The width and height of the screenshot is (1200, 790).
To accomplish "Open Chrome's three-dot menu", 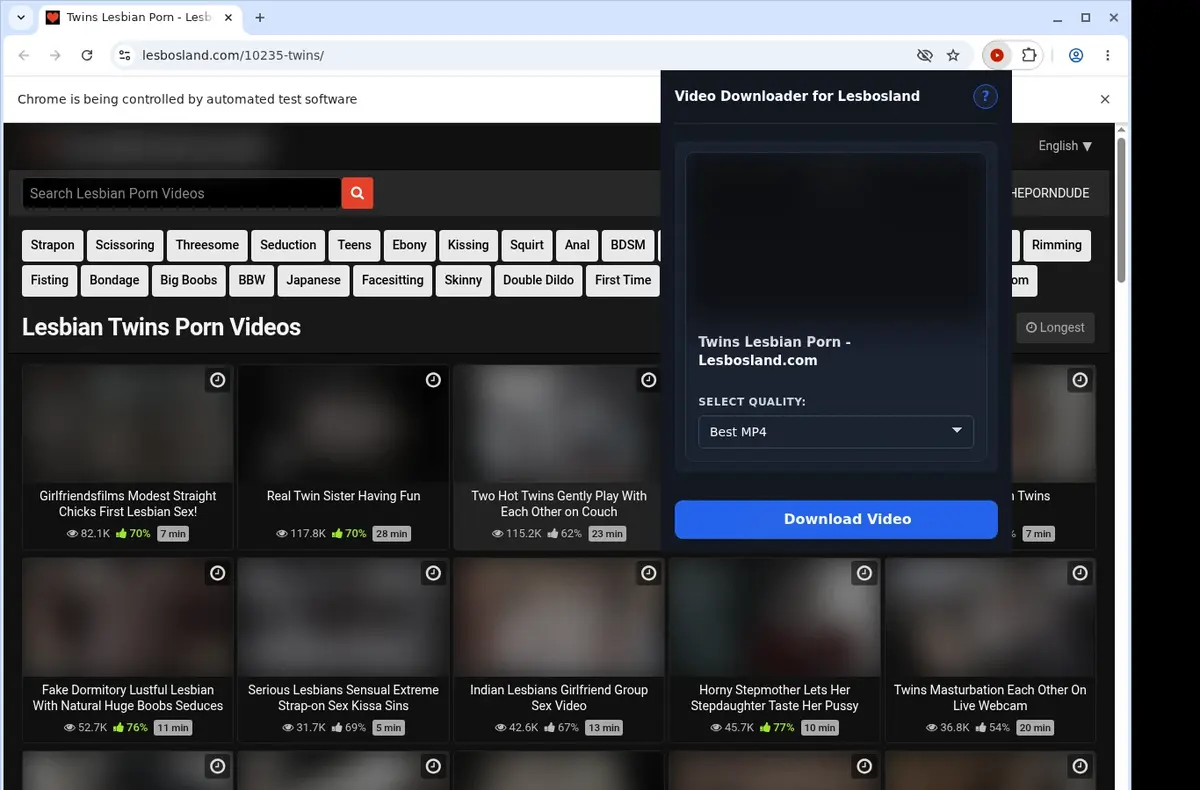I will pyautogui.click(x=1108, y=56).
